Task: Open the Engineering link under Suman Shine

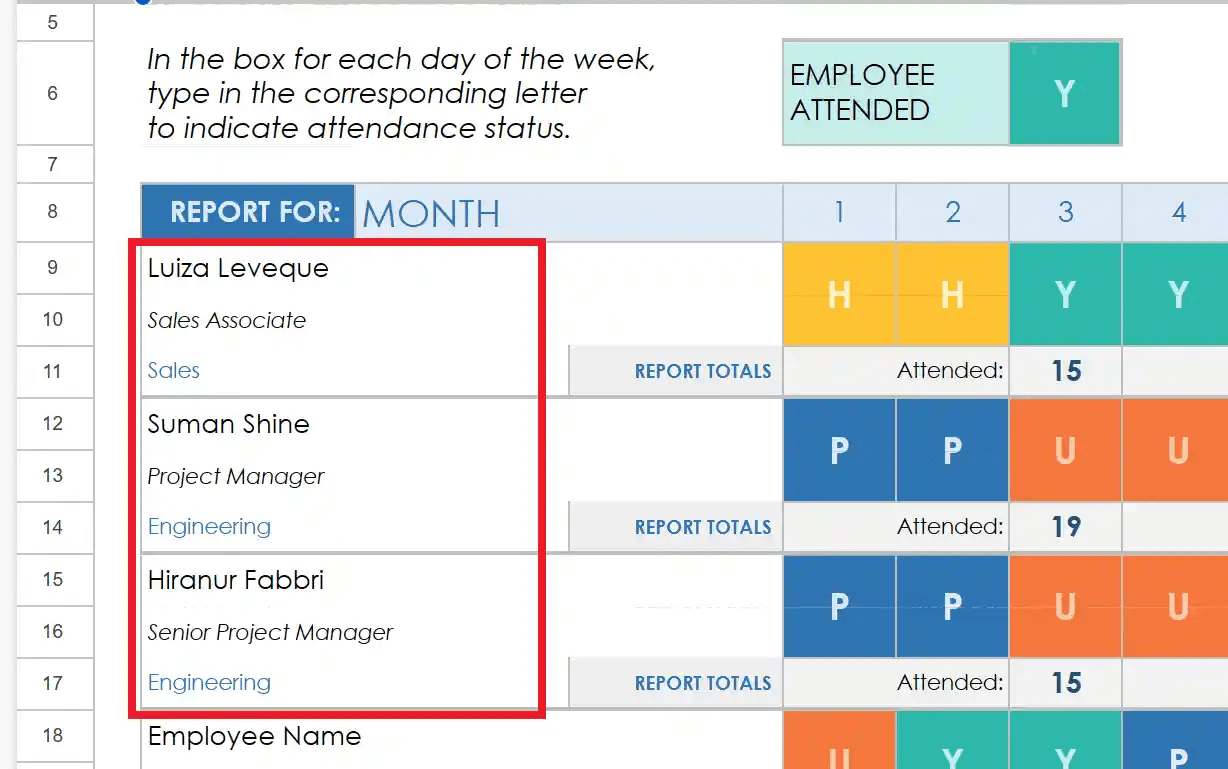Action: [209, 526]
